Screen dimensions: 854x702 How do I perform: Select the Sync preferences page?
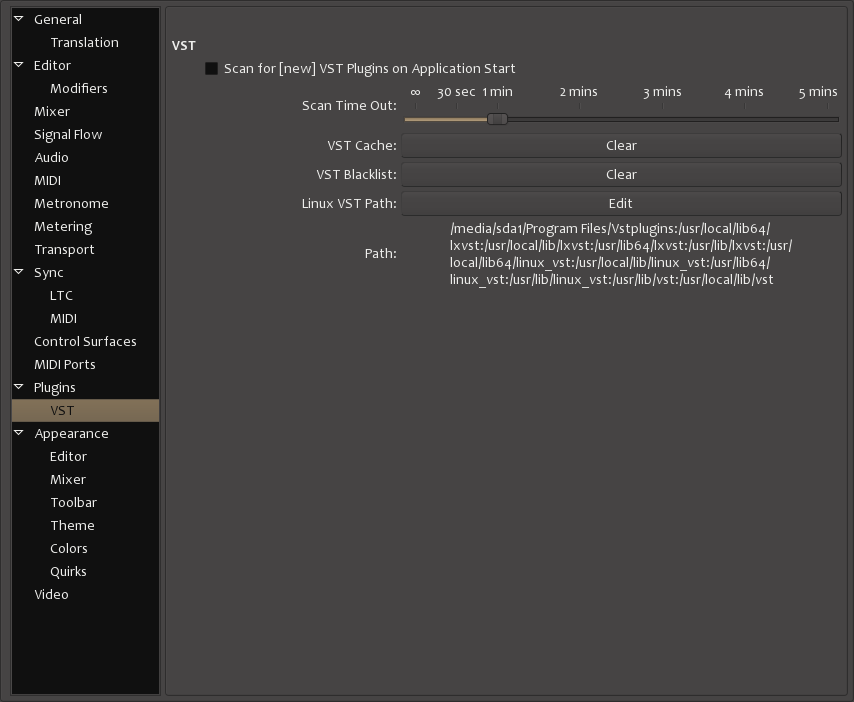click(x=48, y=272)
